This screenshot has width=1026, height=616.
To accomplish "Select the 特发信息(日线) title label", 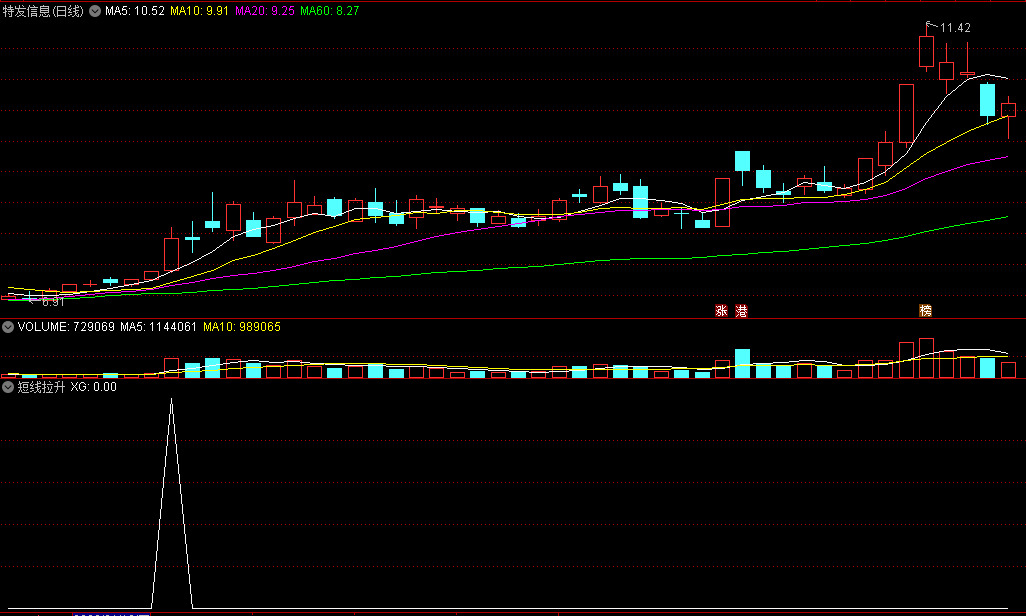I will point(43,11).
